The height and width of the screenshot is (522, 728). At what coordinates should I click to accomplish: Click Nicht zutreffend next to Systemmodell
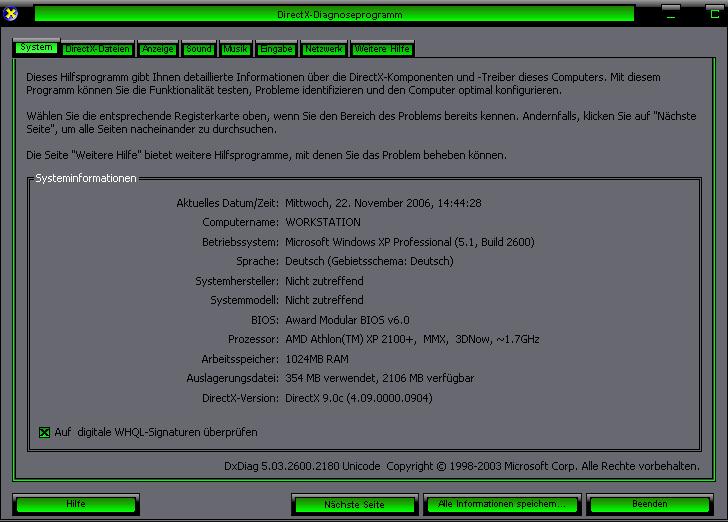tap(324, 300)
